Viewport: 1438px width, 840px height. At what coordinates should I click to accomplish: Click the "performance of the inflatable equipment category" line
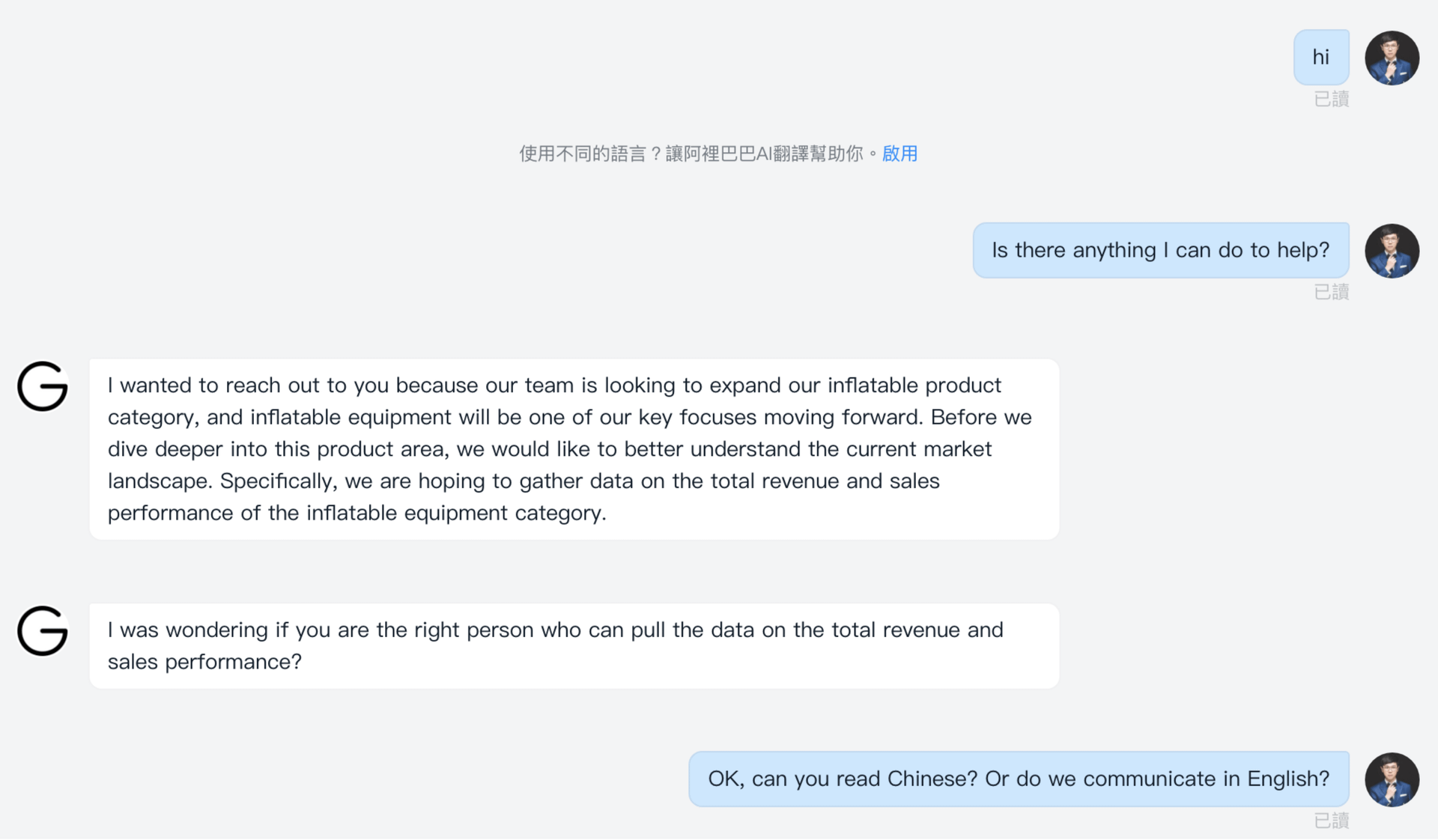pyautogui.click(x=357, y=513)
